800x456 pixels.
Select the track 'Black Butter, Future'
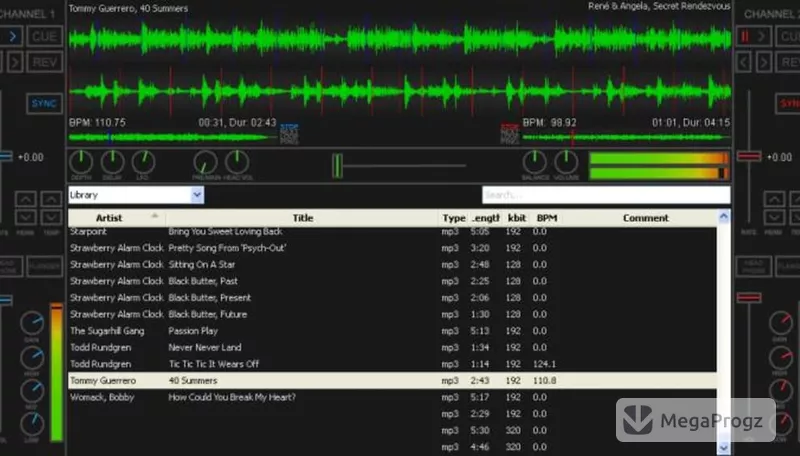click(x=392, y=314)
